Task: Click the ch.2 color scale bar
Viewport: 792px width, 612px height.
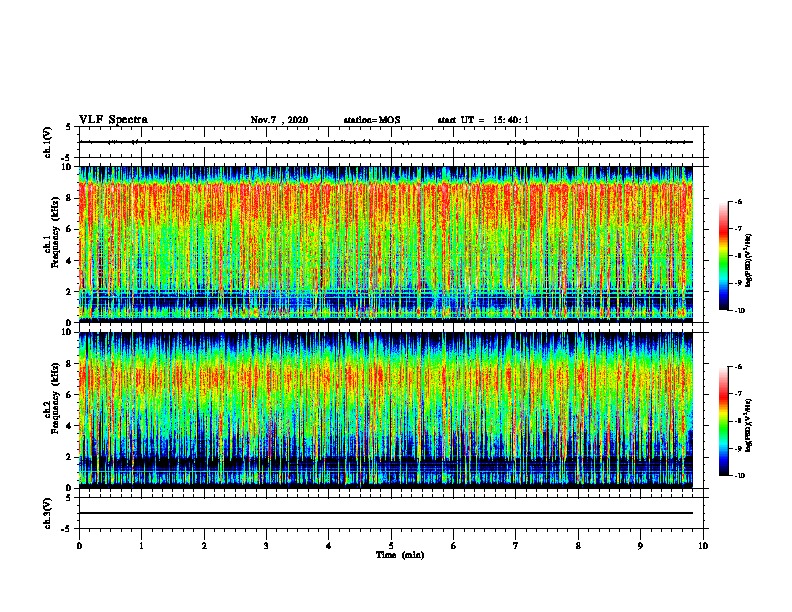Action: tap(723, 421)
